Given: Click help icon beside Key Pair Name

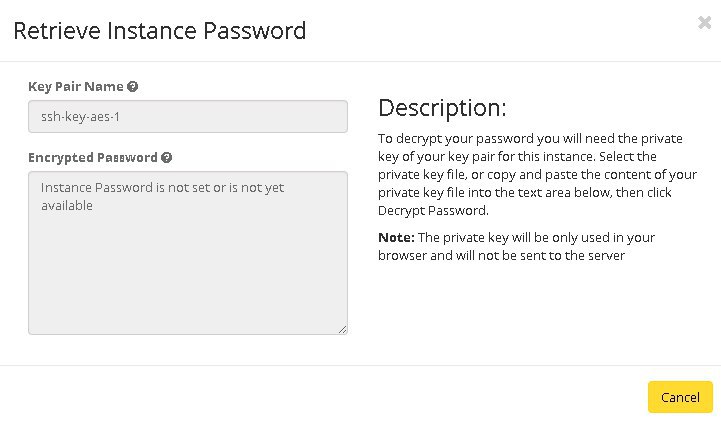Looking at the screenshot, I should [133, 87].
